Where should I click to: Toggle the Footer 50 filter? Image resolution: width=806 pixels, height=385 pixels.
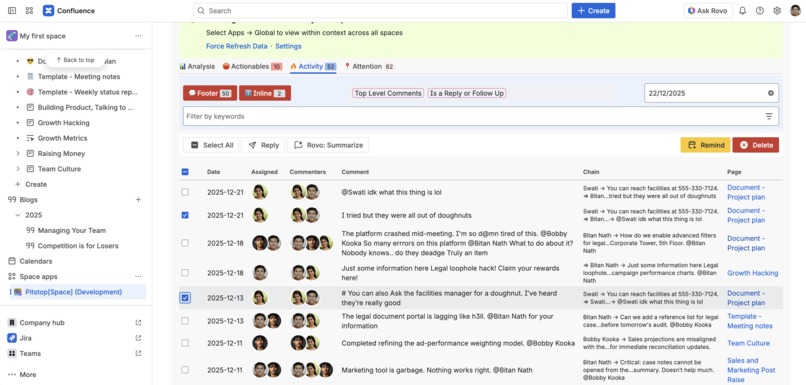pyautogui.click(x=210, y=93)
